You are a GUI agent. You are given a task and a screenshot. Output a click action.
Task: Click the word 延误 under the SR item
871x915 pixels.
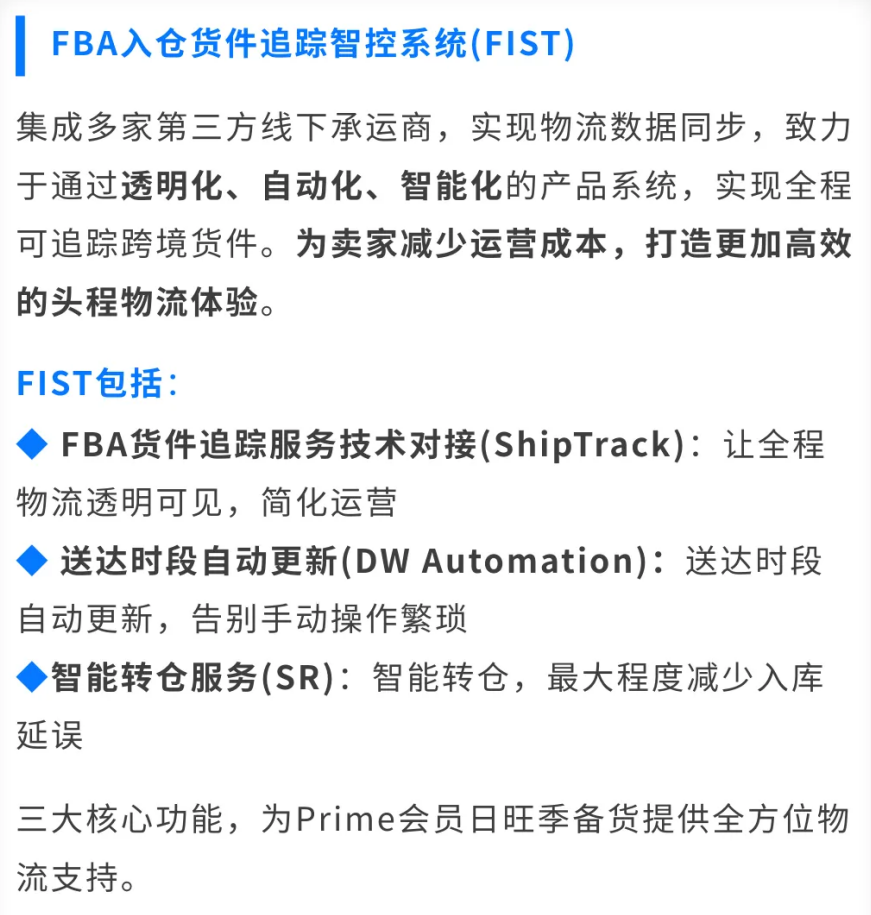50,736
